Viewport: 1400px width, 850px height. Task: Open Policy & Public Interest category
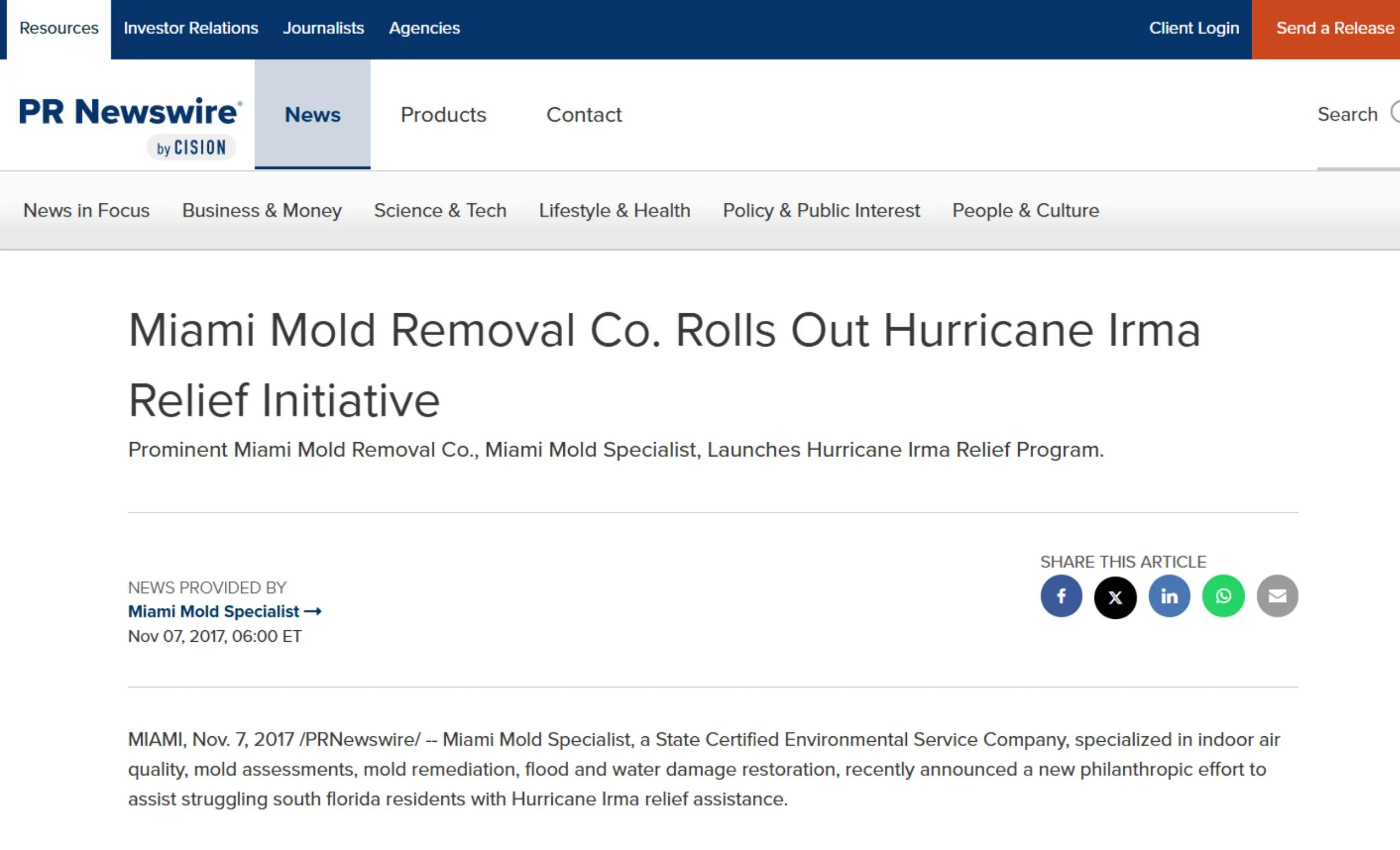pyautogui.click(x=821, y=210)
